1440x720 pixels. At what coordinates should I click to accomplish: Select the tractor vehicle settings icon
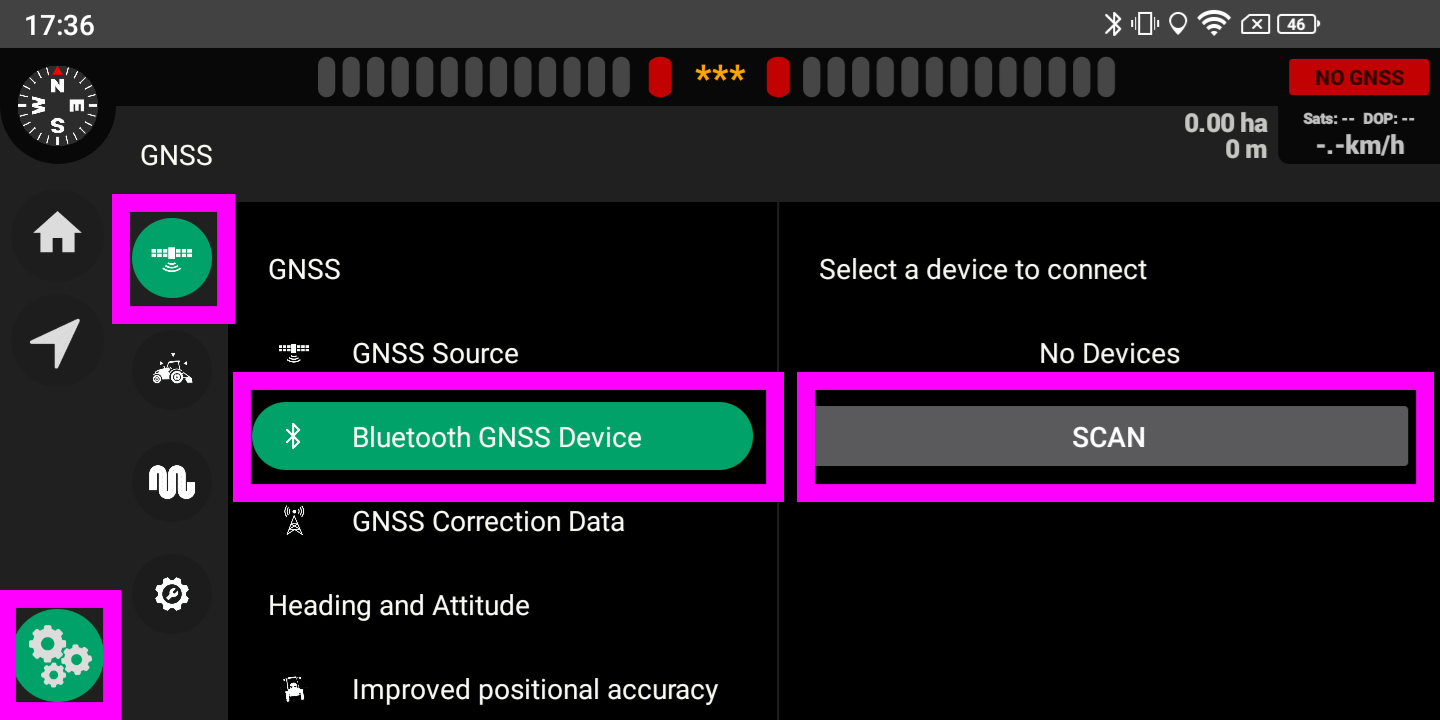[172, 371]
